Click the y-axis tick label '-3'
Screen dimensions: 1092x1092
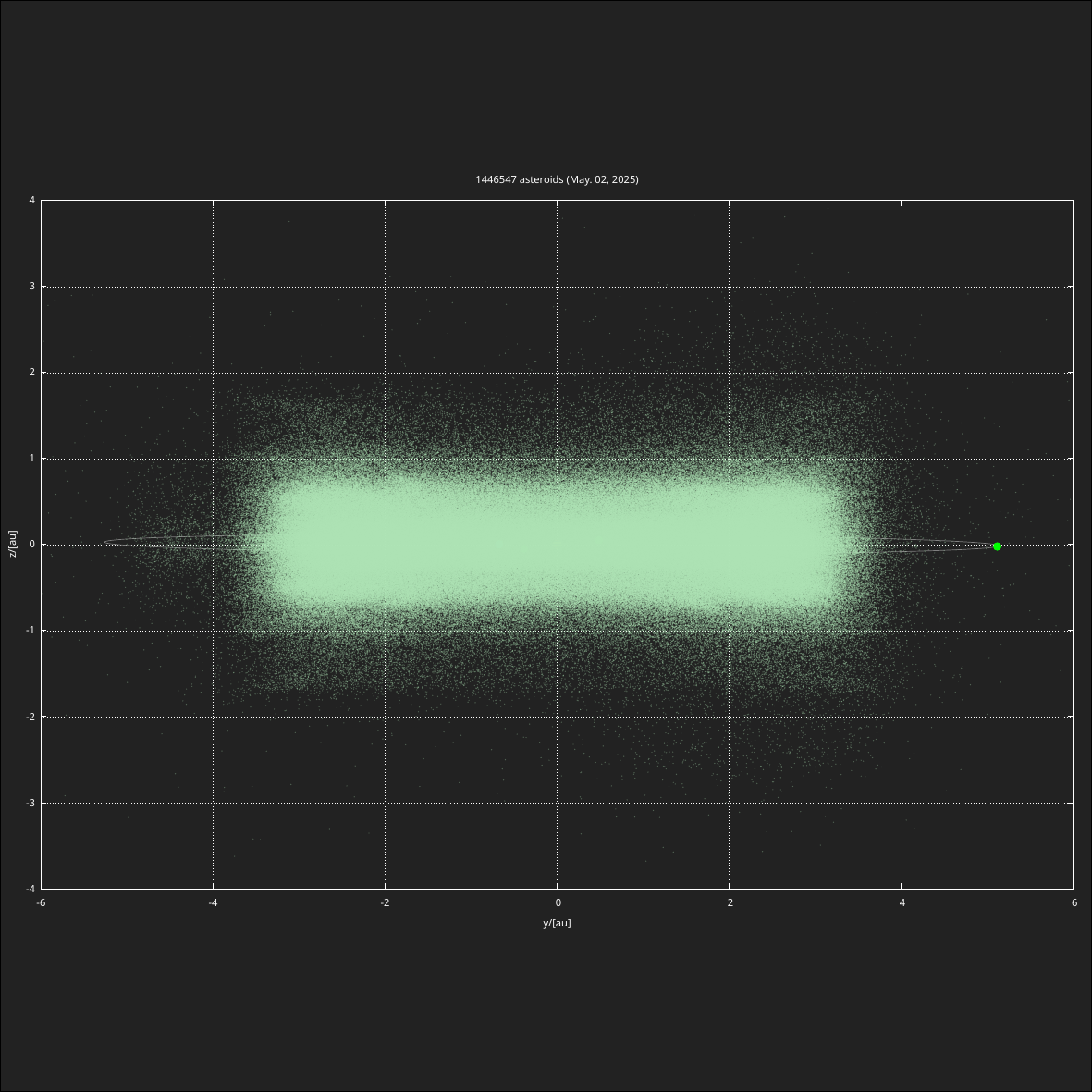31,803
